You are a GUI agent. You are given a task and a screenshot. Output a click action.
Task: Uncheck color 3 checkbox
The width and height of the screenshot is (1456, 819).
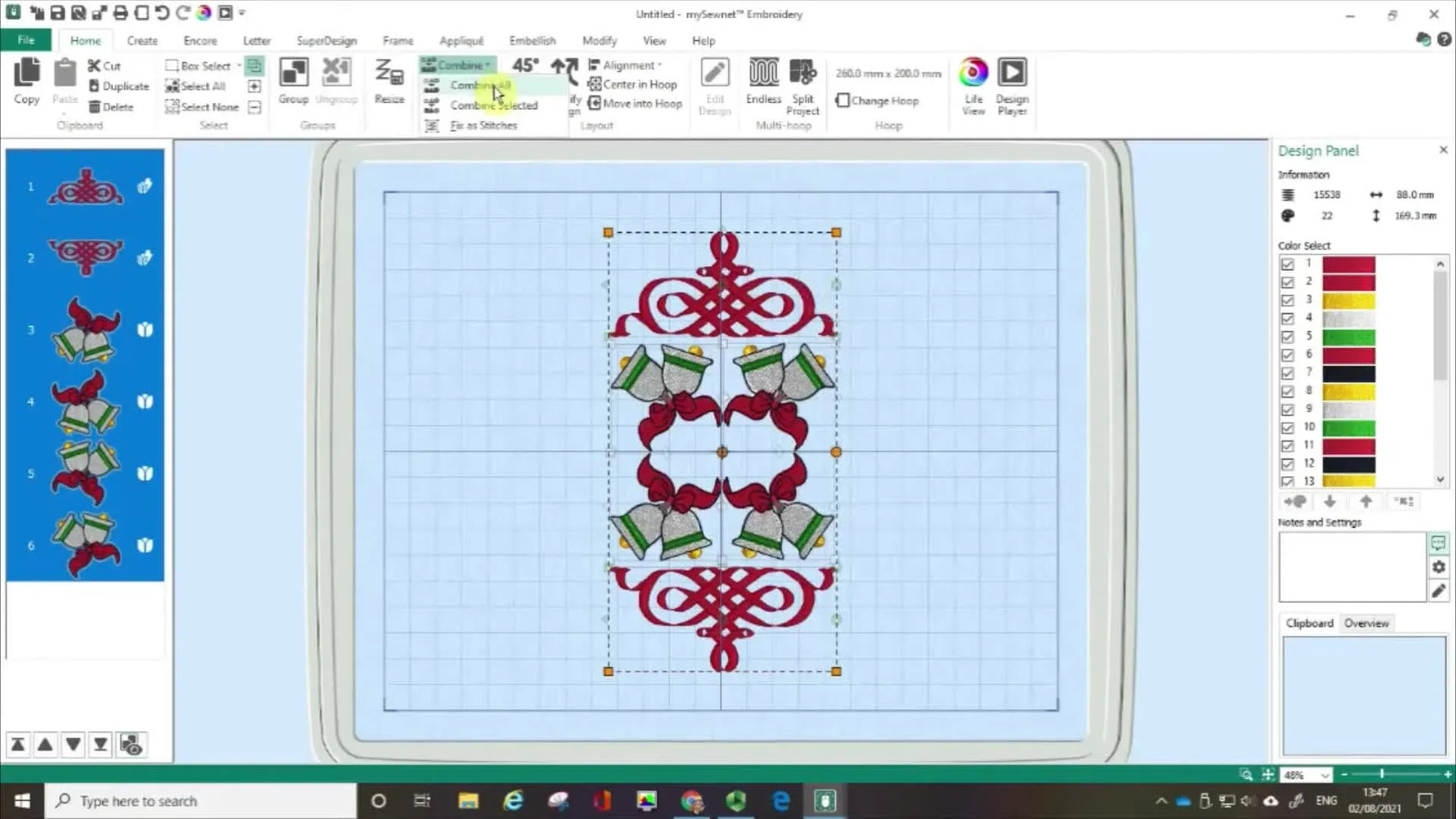(1287, 300)
